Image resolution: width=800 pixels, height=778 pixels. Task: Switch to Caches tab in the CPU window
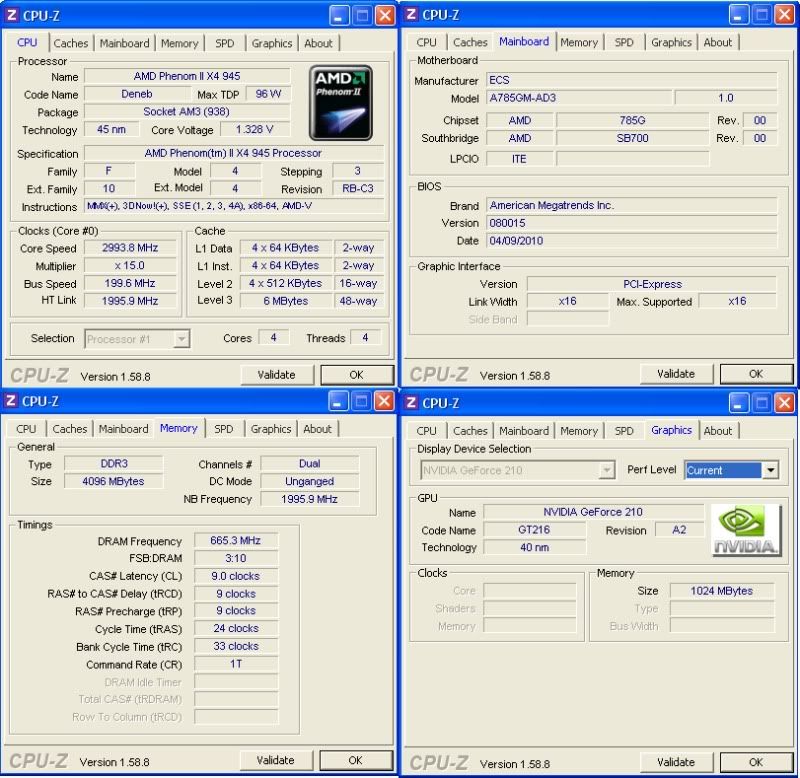[x=71, y=43]
